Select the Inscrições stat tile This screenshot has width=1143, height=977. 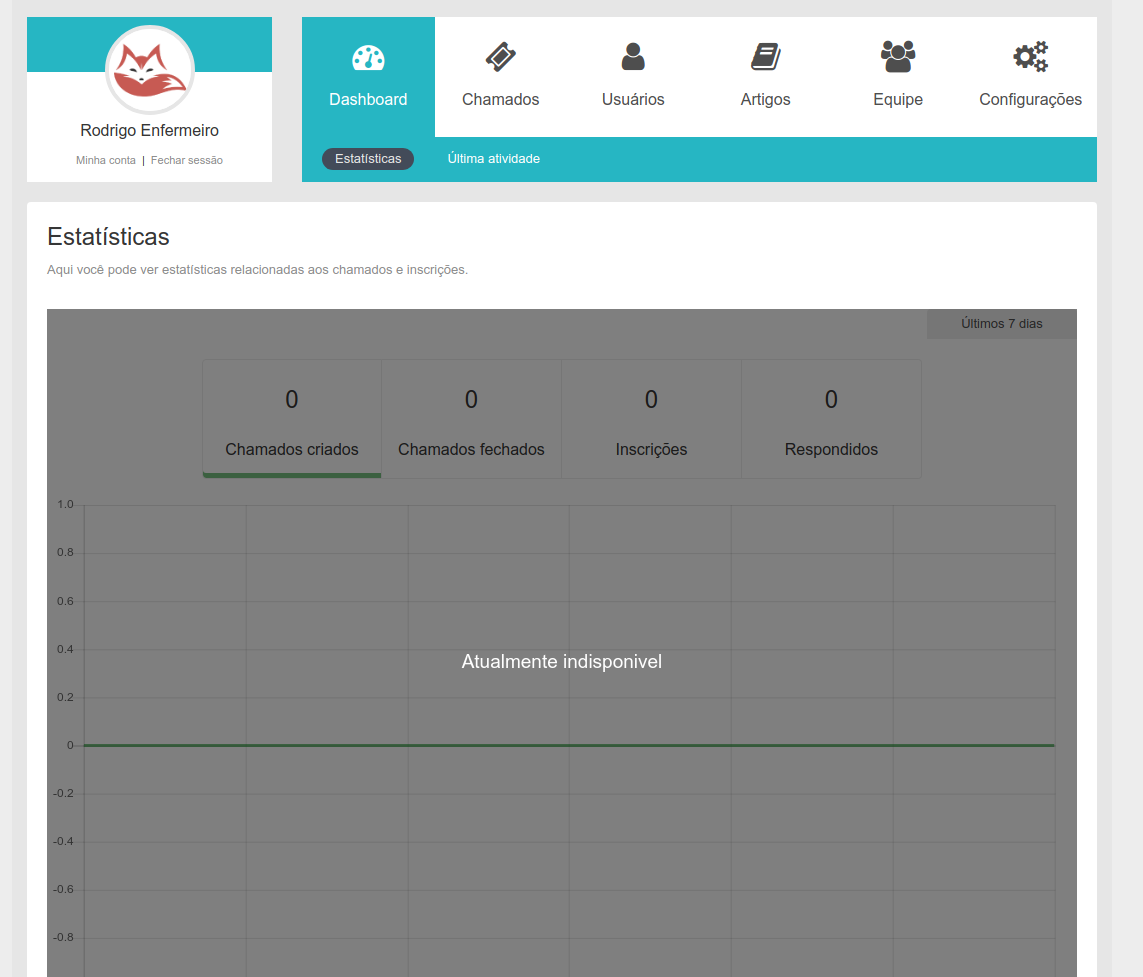tap(651, 418)
